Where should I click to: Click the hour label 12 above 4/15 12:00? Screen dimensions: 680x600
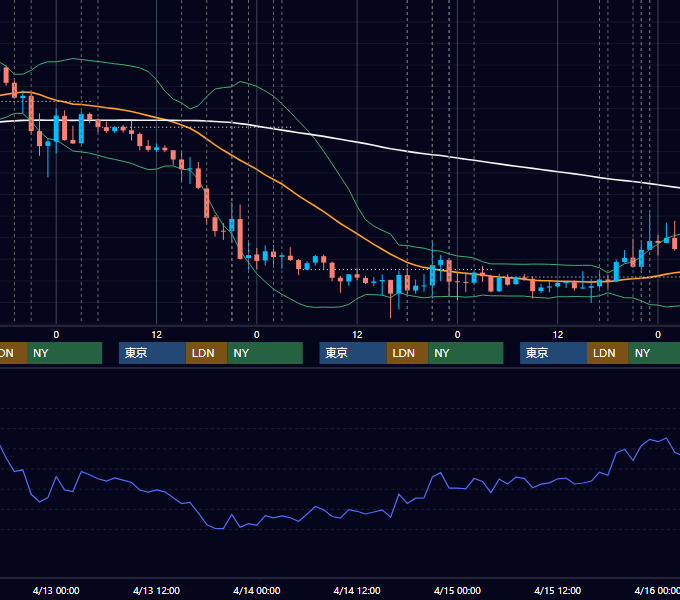(x=558, y=335)
